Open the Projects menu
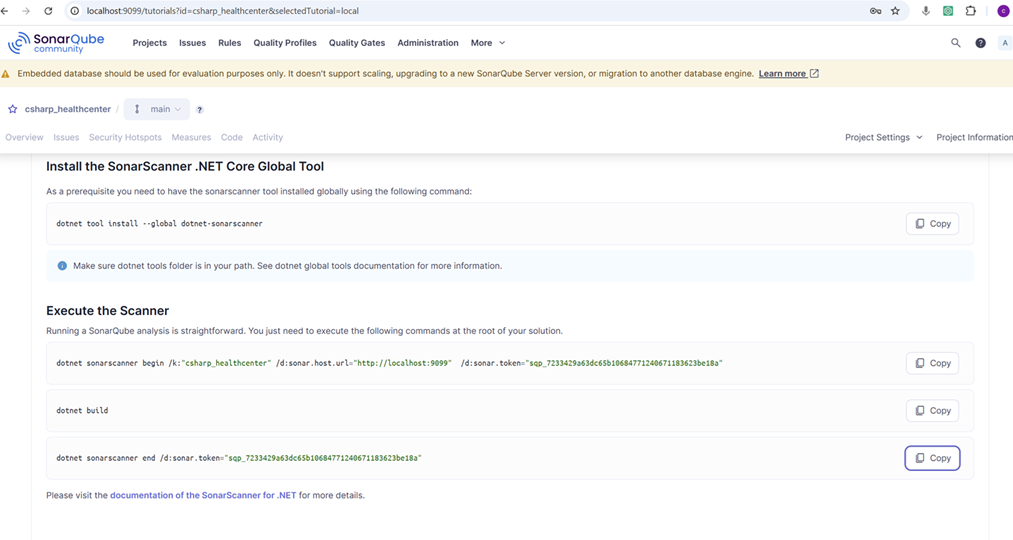 click(x=150, y=43)
